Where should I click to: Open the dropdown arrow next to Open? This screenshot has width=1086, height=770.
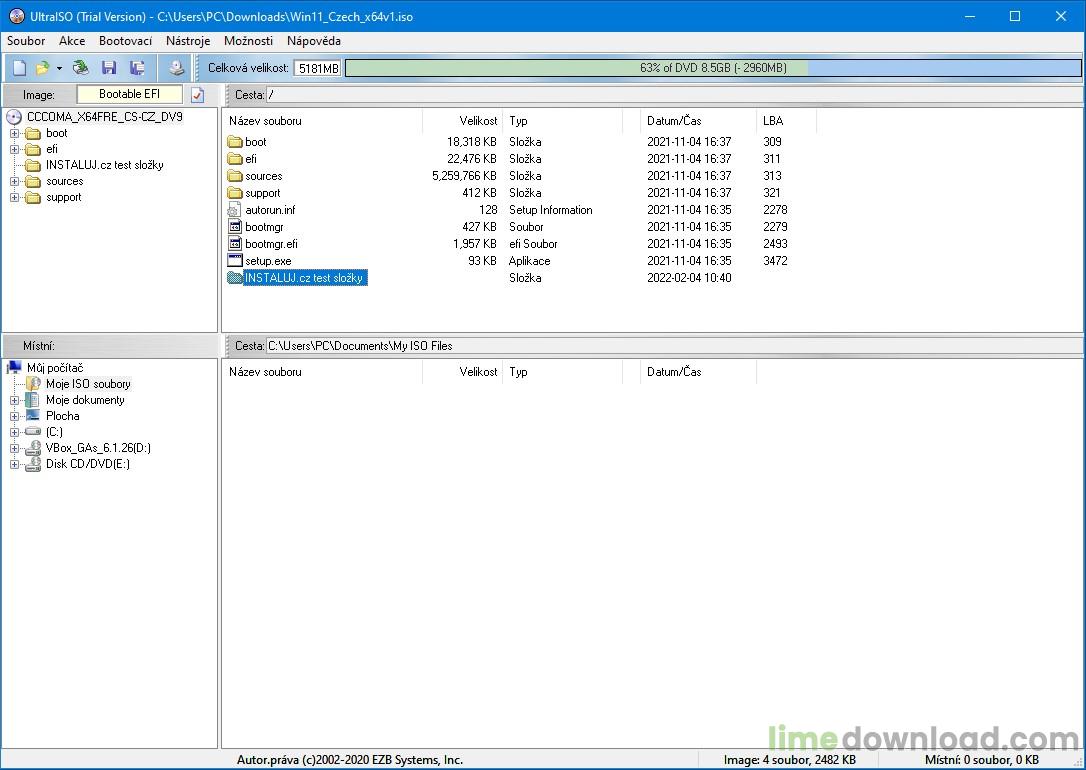tap(59, 68)
